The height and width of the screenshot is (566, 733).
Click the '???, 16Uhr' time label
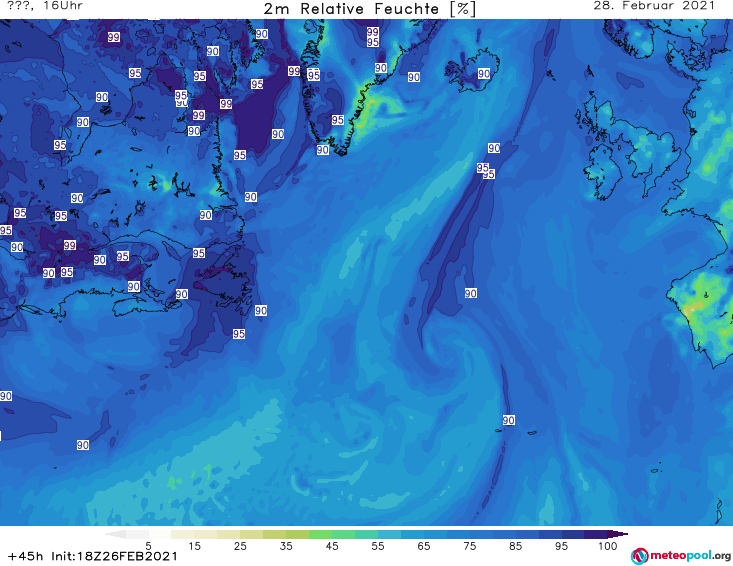(45, 6)
